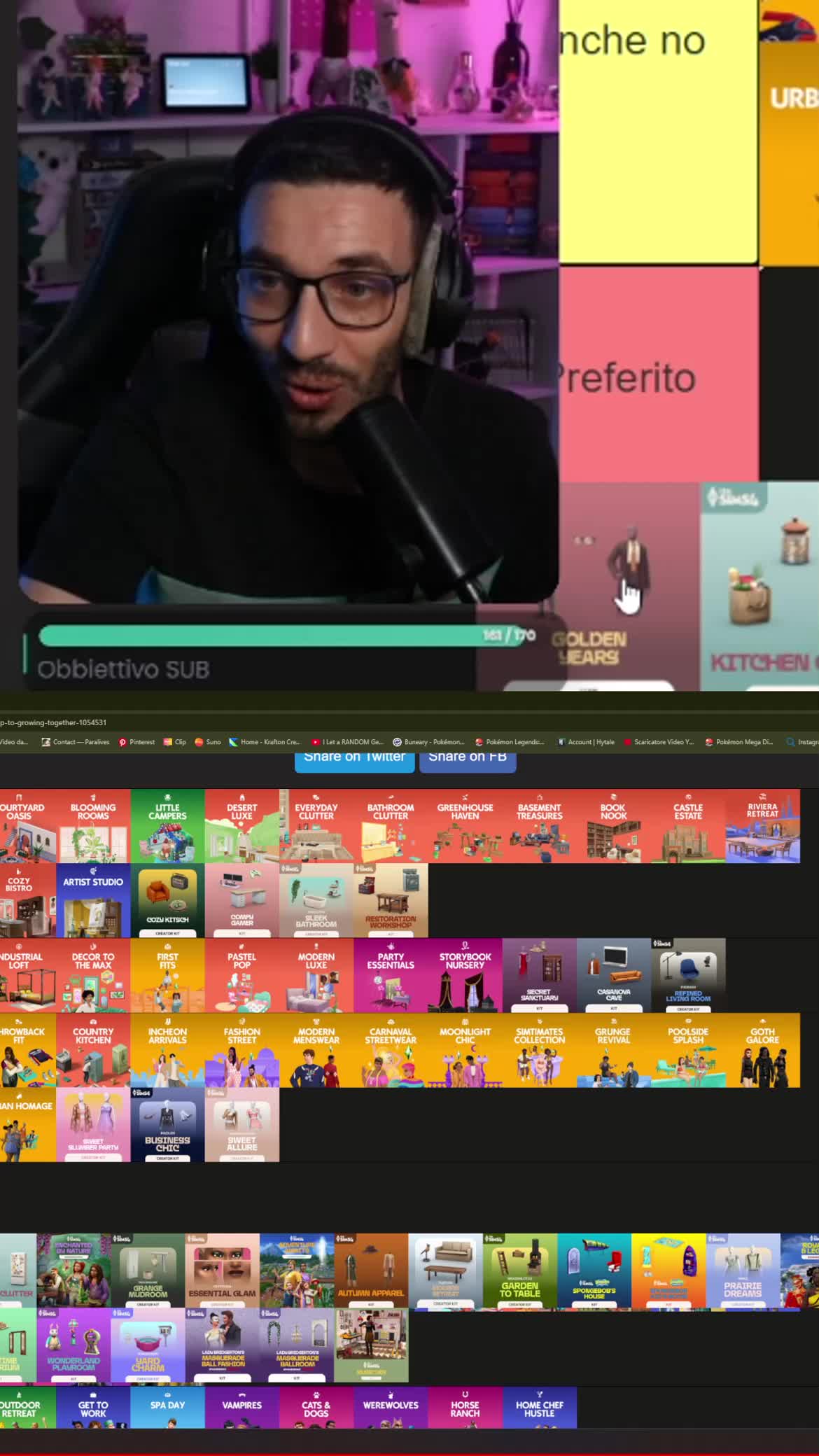Select the Greenhouse Haven kit tile
This screenshot has height=1456, width=819.
pyautogui.click(x=465, y=826)
